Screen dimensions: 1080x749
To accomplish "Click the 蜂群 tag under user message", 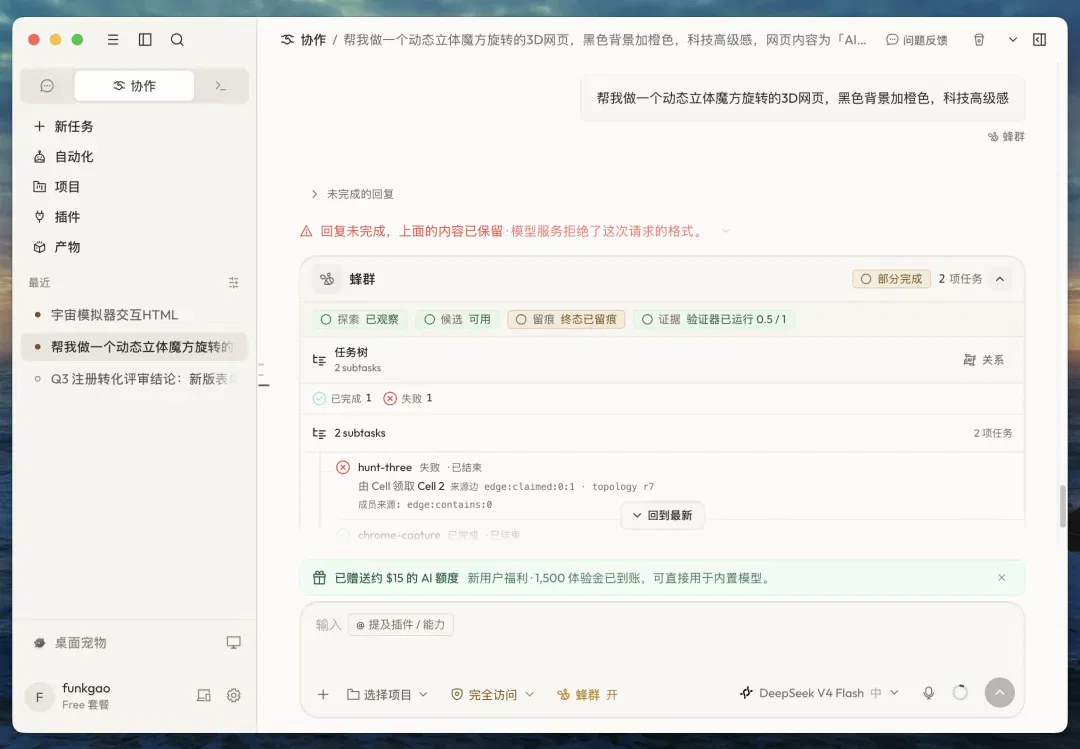I will click(x=1006, y=137).
